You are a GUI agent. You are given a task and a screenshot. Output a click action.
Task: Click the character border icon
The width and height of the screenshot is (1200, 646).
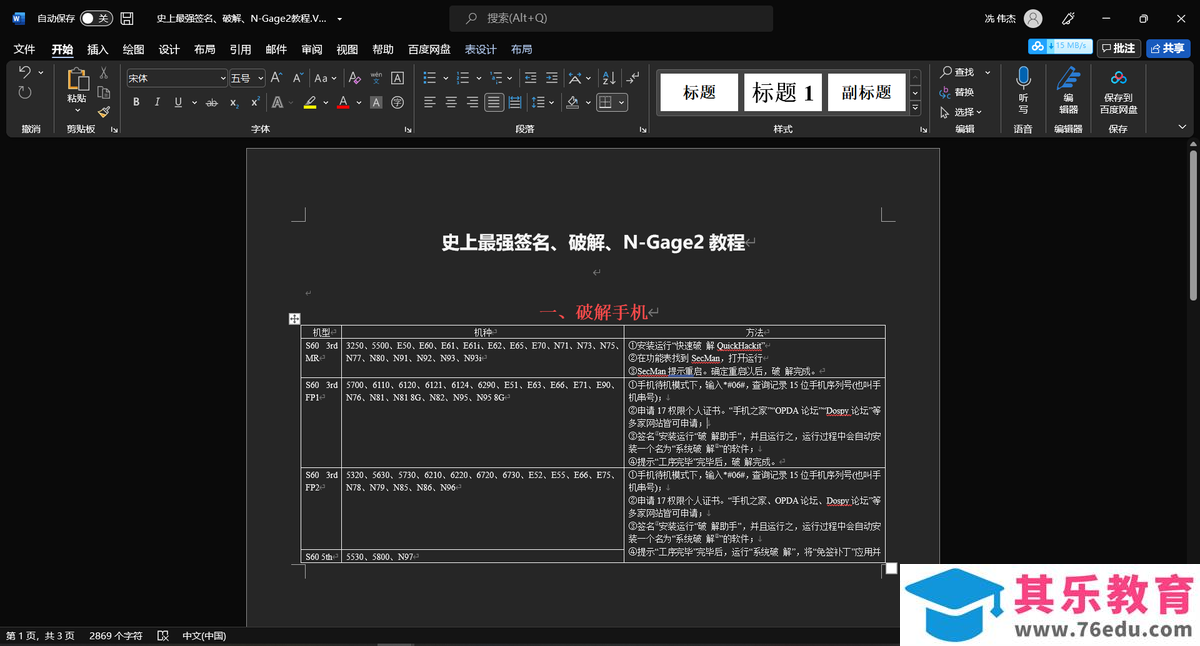(397, 78)
